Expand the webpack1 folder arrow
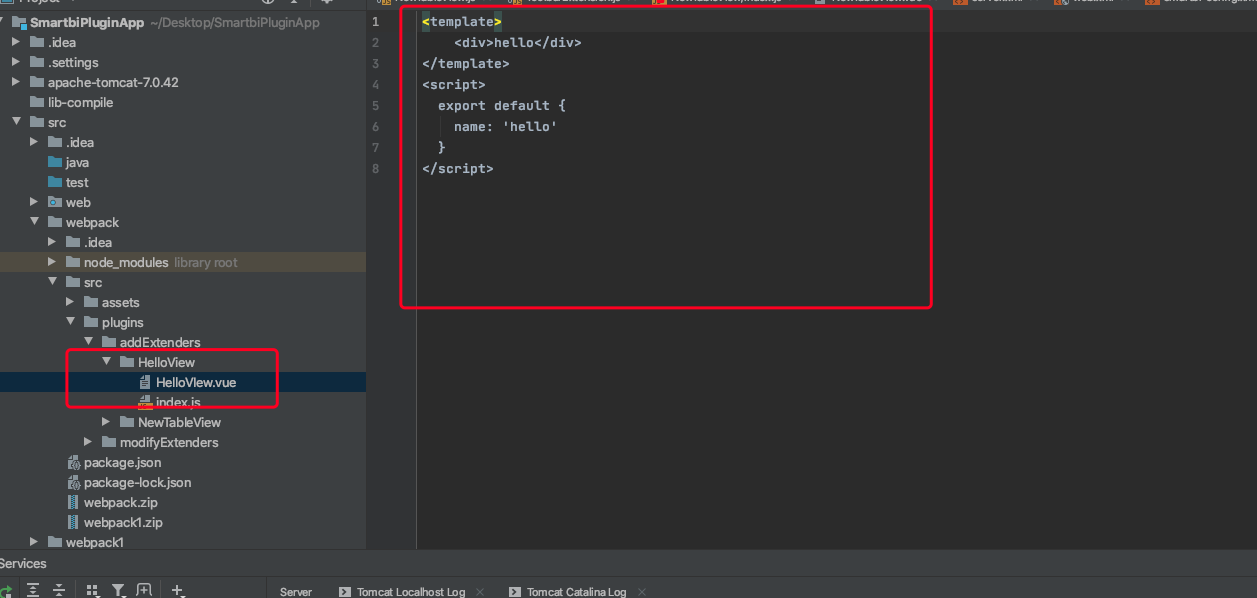 point(34,542)
